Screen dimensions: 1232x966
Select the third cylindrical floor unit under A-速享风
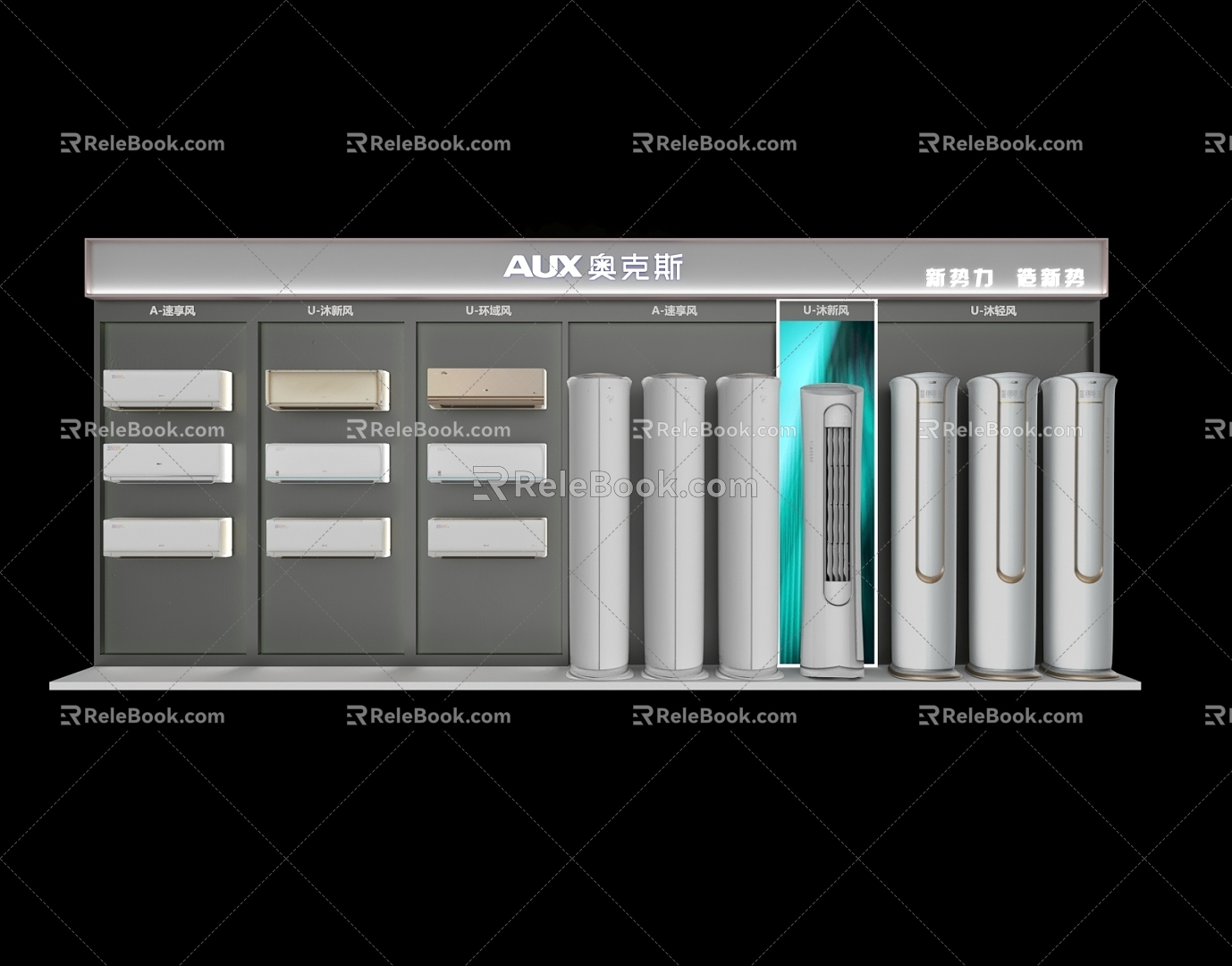tap(747, 525)
